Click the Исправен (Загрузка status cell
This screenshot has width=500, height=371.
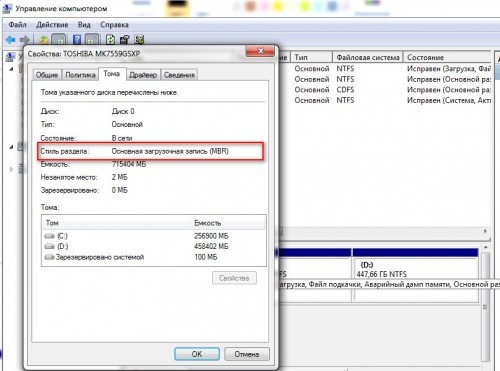pos(449,69)
